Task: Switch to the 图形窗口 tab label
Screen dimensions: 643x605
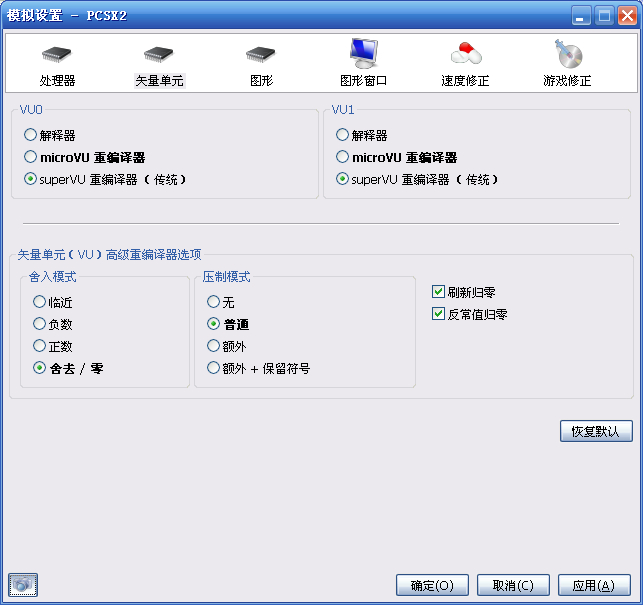Action: pyautogui.click(x=364, y=81)
